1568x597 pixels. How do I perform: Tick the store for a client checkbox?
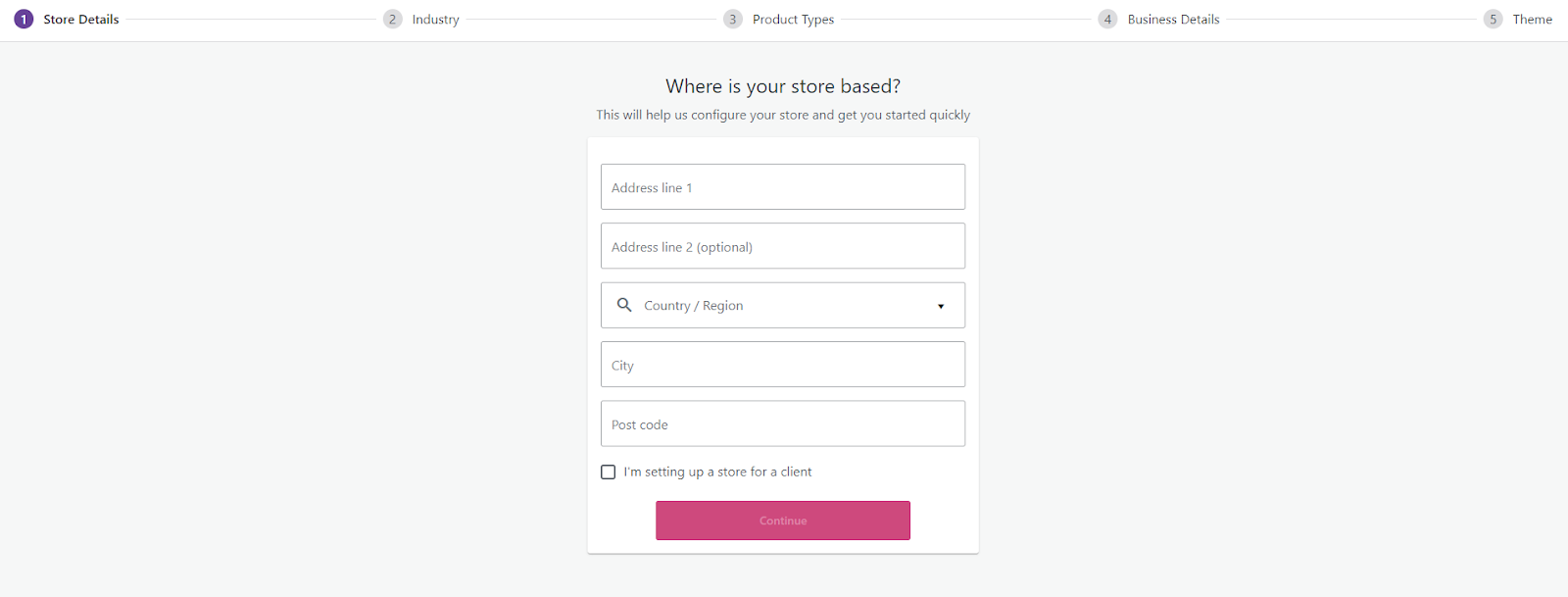pos(609,473)
